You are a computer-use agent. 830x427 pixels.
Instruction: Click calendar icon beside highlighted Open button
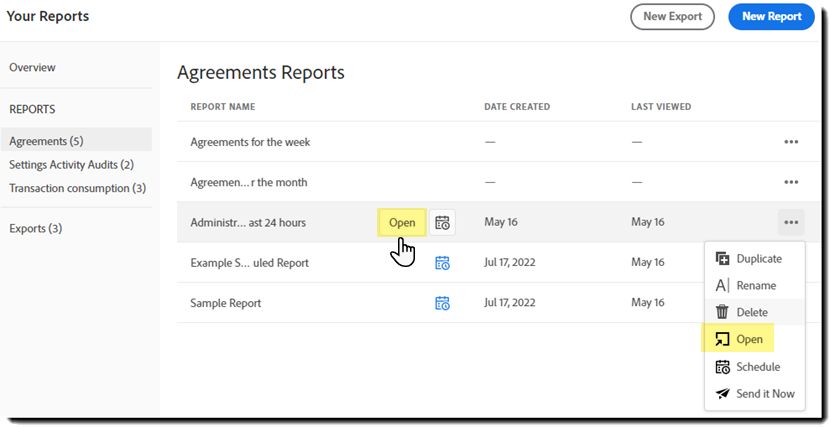pyautogui.click(x=442, y=222)
